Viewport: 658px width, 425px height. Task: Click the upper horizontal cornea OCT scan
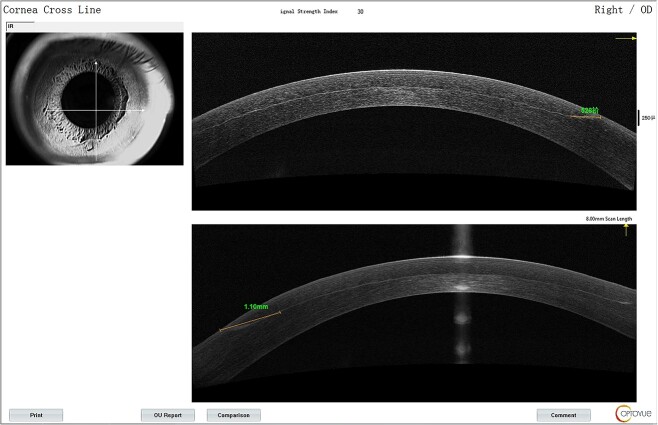click(414, 121)
